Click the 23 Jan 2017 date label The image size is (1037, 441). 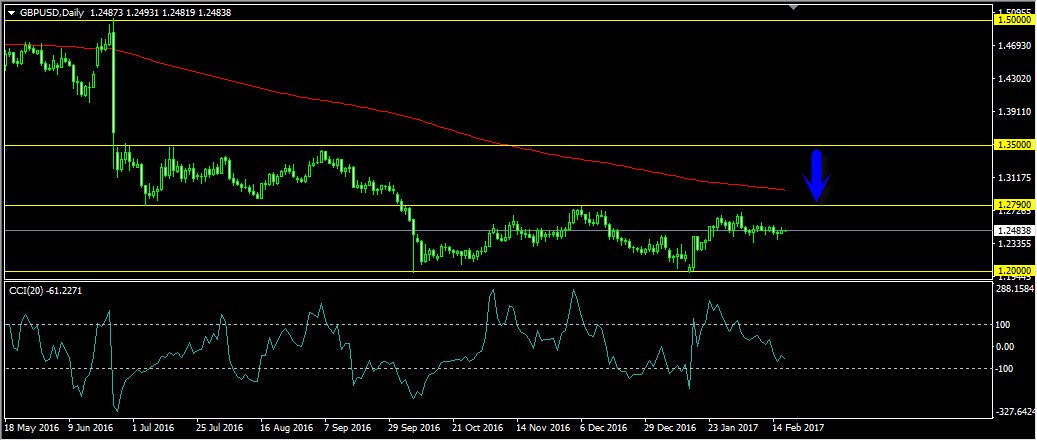coord(734,428)
